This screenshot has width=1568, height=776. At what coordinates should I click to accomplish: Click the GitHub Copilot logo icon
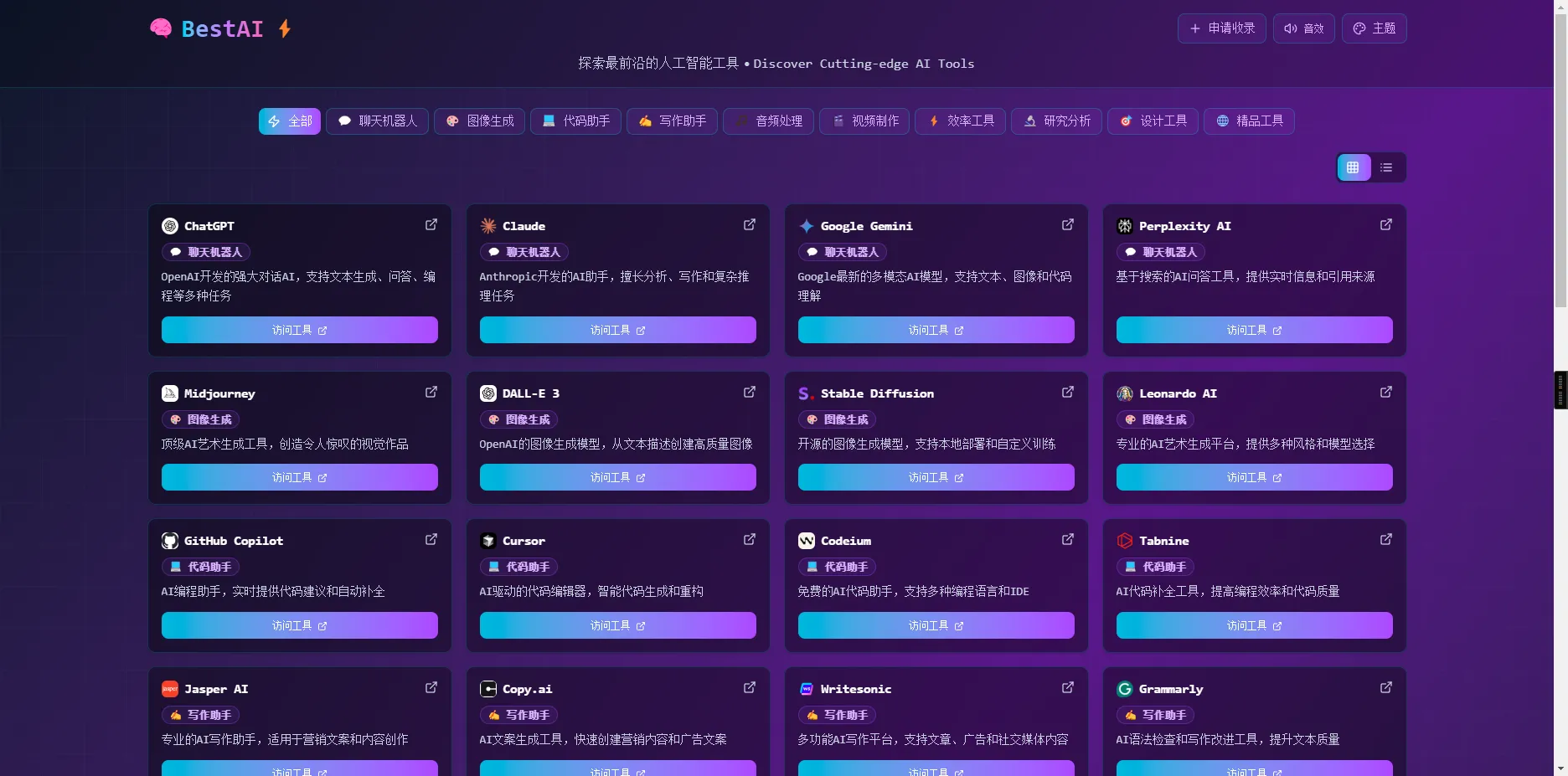pyautogui.click(x=170, y=541)
